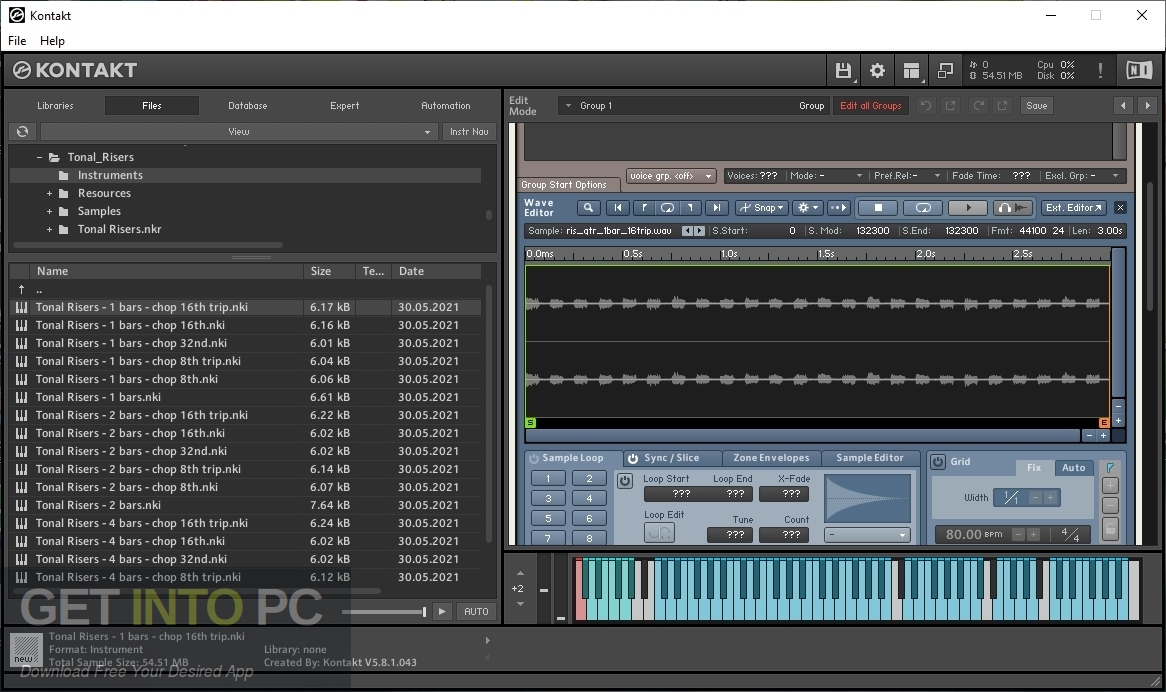Toggle the loop power button beside Loop Start
Image resolution: width=1166 pixels, height=692 pixels.
(625, 480)
